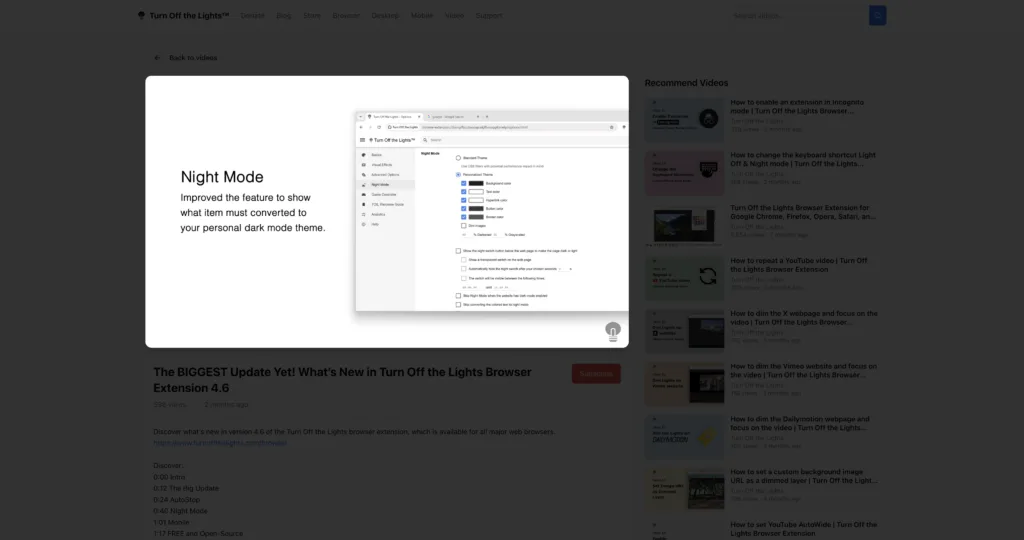Open the dim Vimeo website video thumbnail
The height and width of the screenshot is (540, 1024).
click(684, 384)
